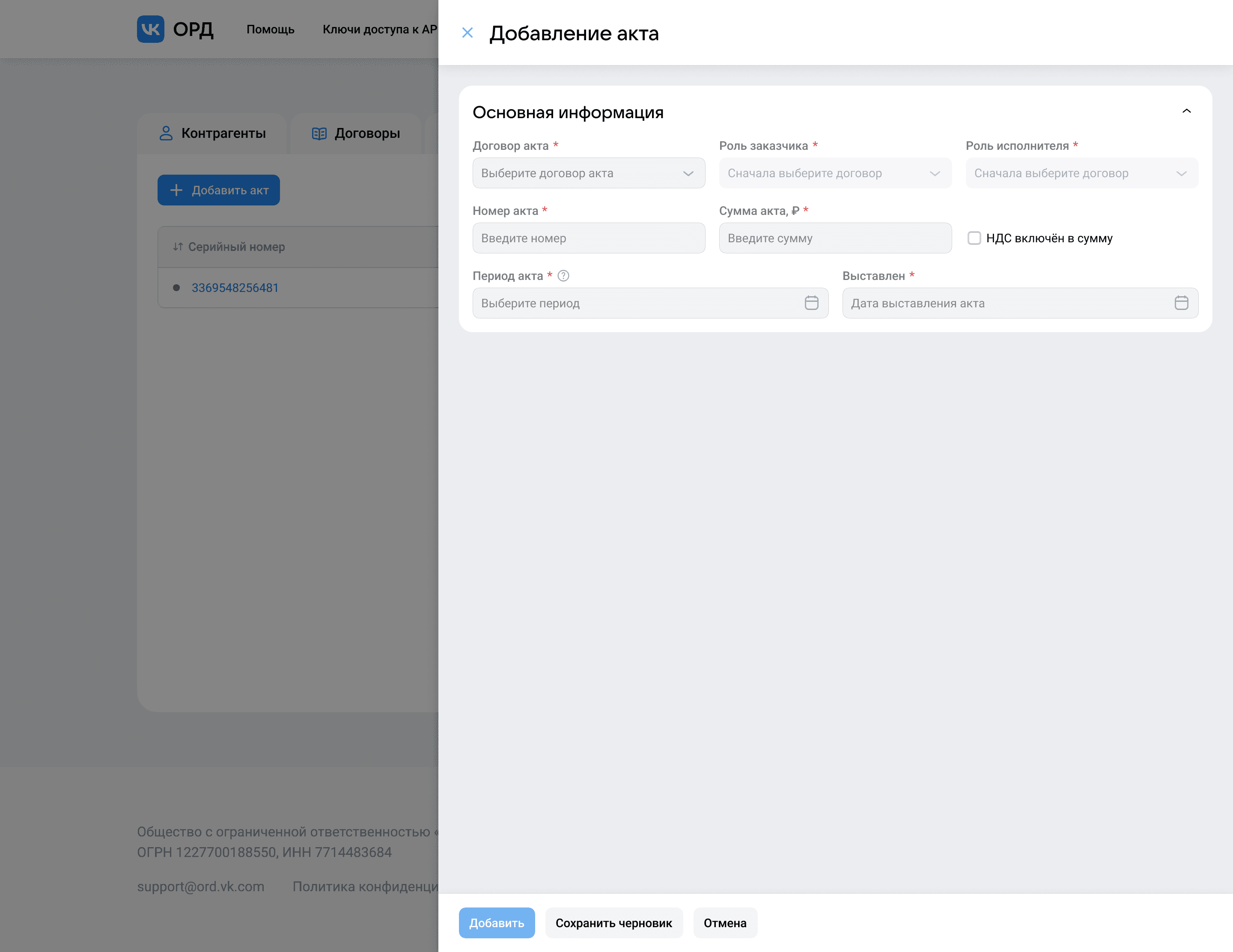Viewport: 1233px width, 952px height.
Task: Click the VK ОРД logo icon
Action: [150, 29]
